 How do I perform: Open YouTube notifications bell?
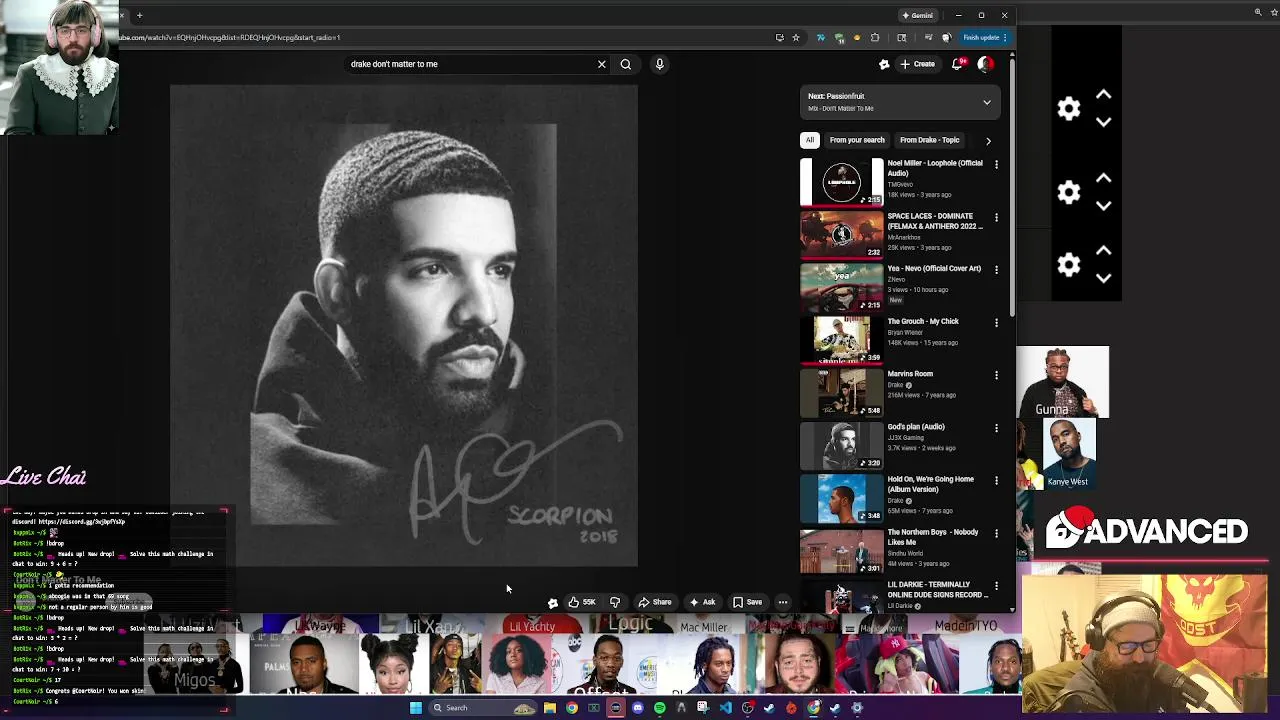[958, 64]
